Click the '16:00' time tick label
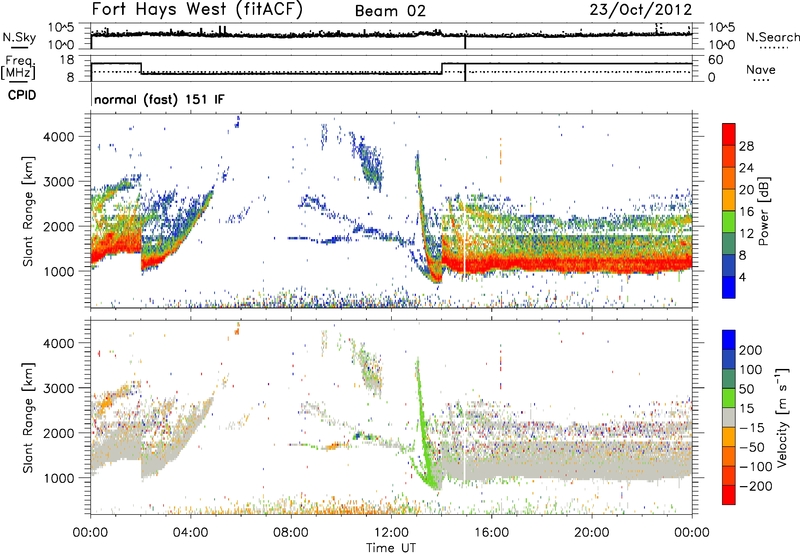 (x=491, y=533)
